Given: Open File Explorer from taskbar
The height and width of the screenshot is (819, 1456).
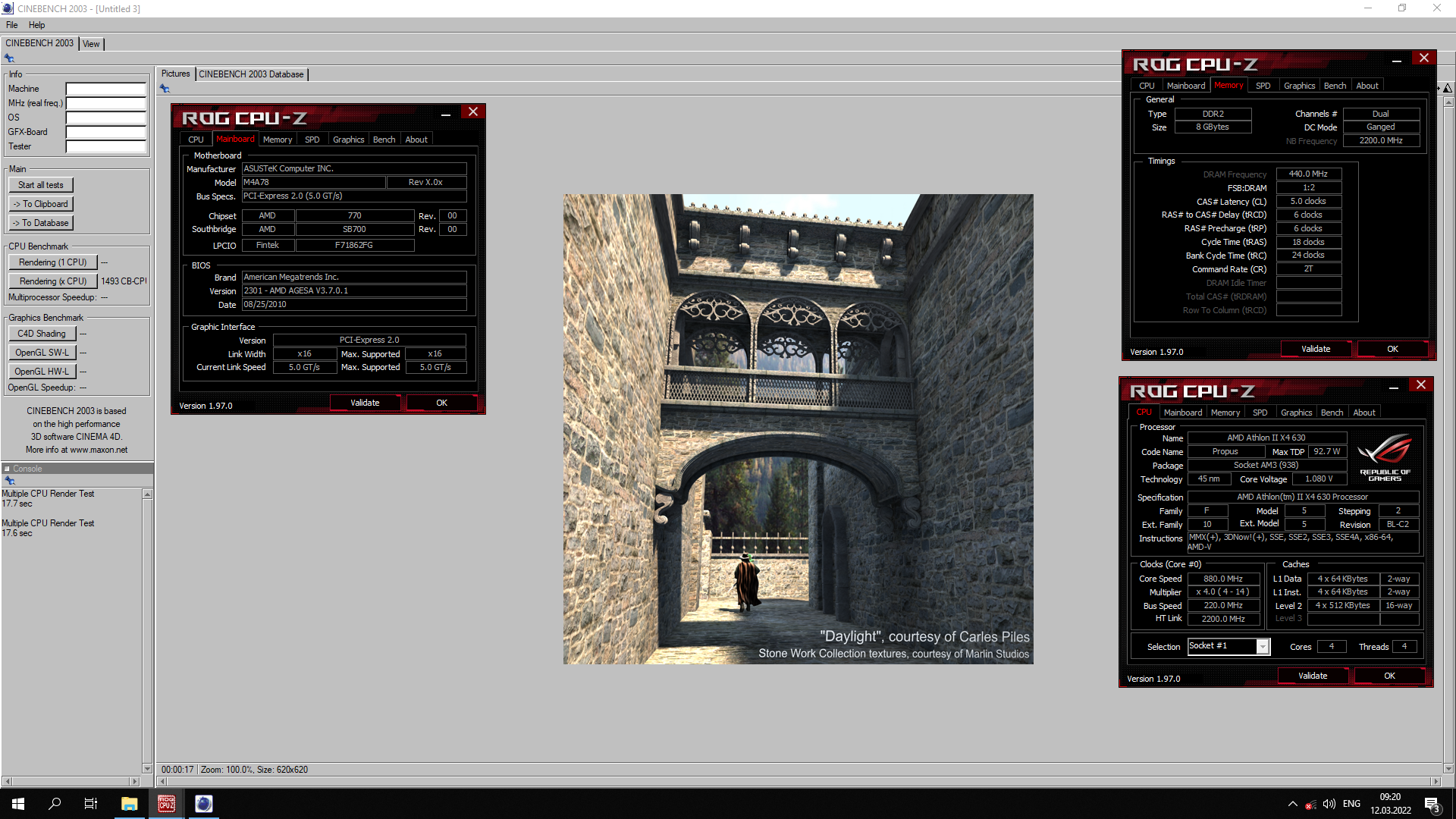Looking at the screenshot, I should [x=130, y=804].
